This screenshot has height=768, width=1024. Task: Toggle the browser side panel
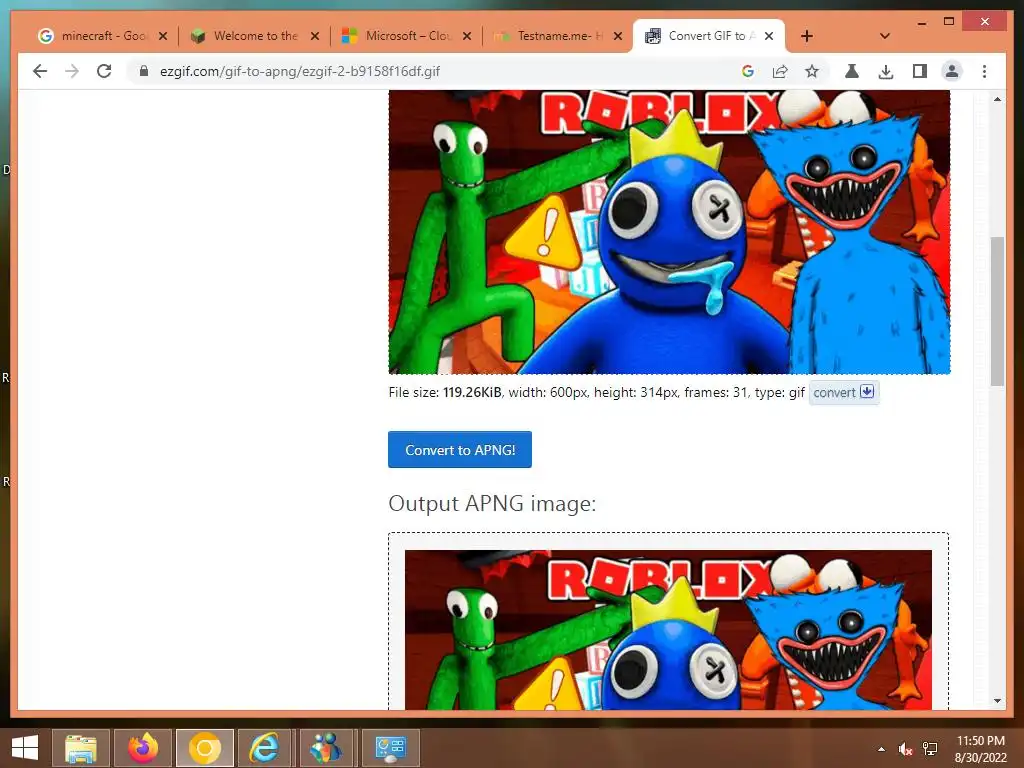[920, 71]
